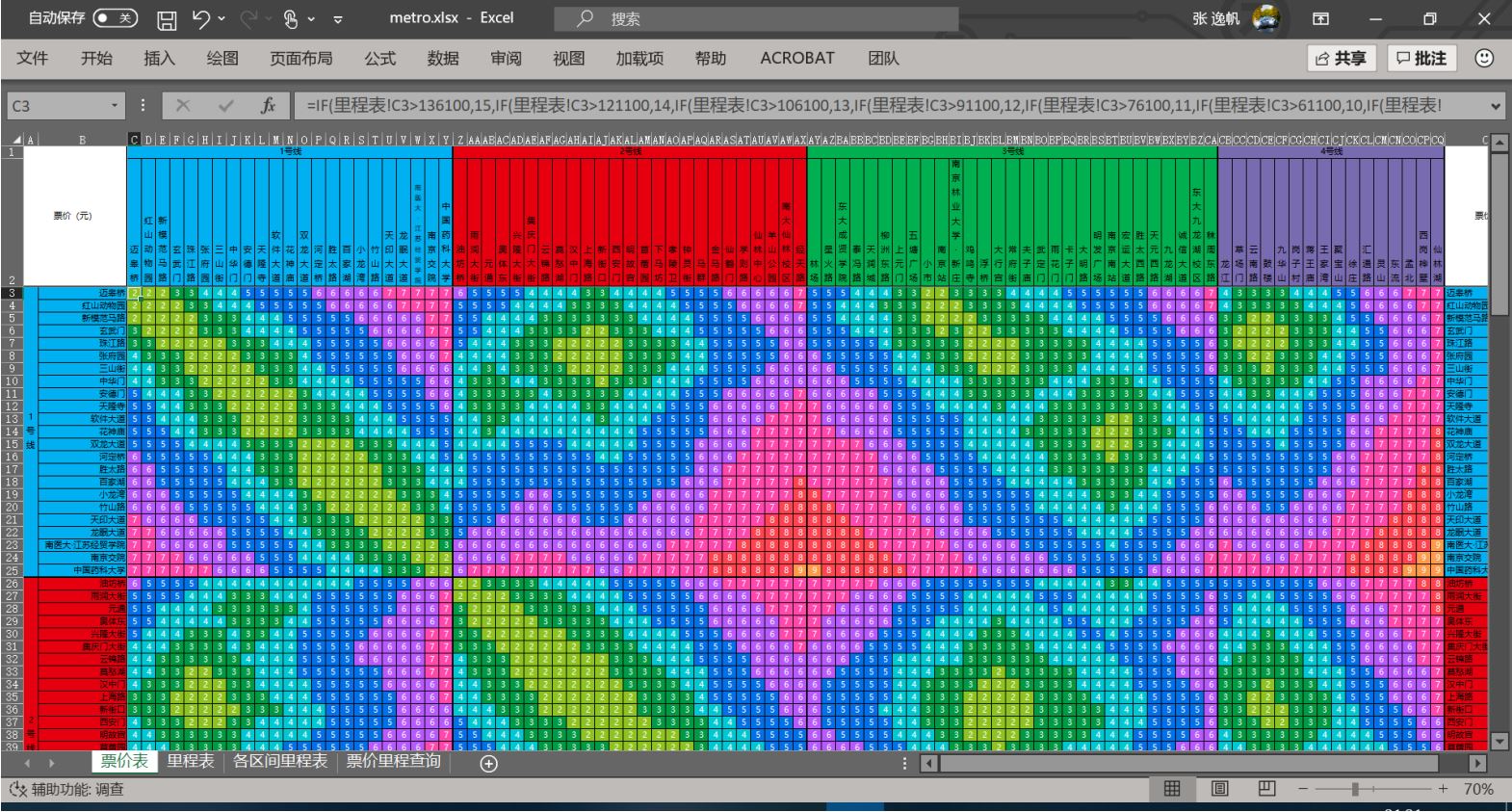Switch to Normal view in status bar

pos(1172,789)
